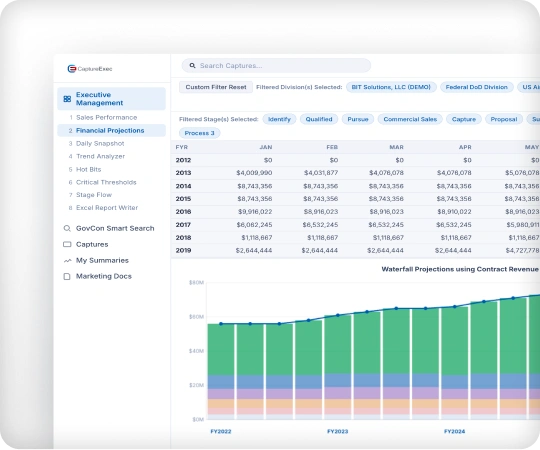Screen dimensions: 540x450
Task: Select the 2012 fiscal year row
Action: pyautogui.click(x=355, y=160)
